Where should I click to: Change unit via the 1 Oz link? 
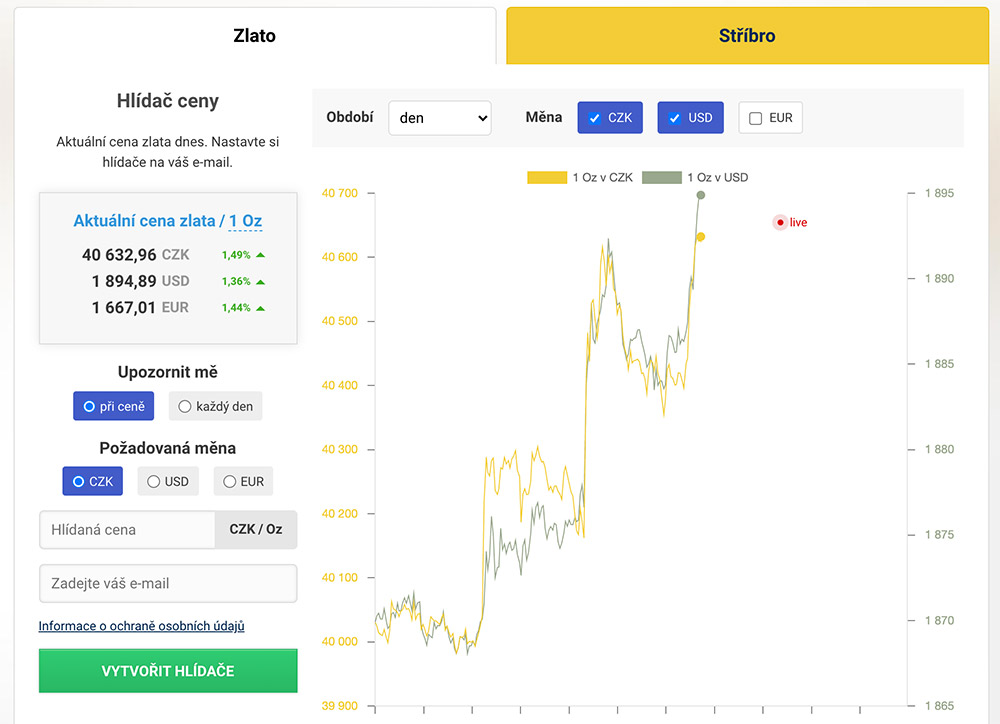(x=246, y=221)
